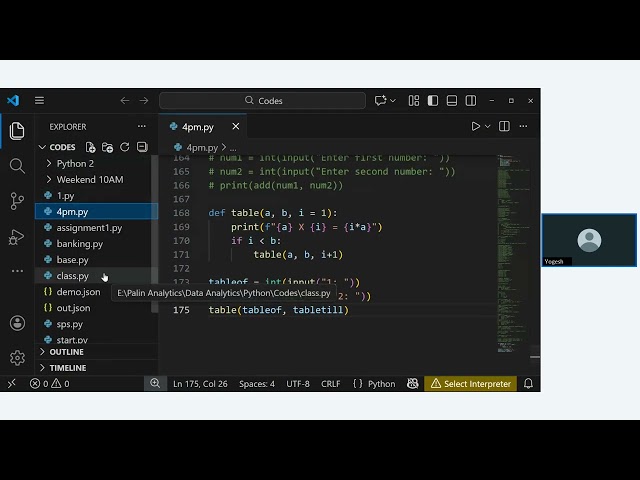Screen dimensions: 640x480
Task: Open banking.py from the Explorer
Action: tap(96, 244)
